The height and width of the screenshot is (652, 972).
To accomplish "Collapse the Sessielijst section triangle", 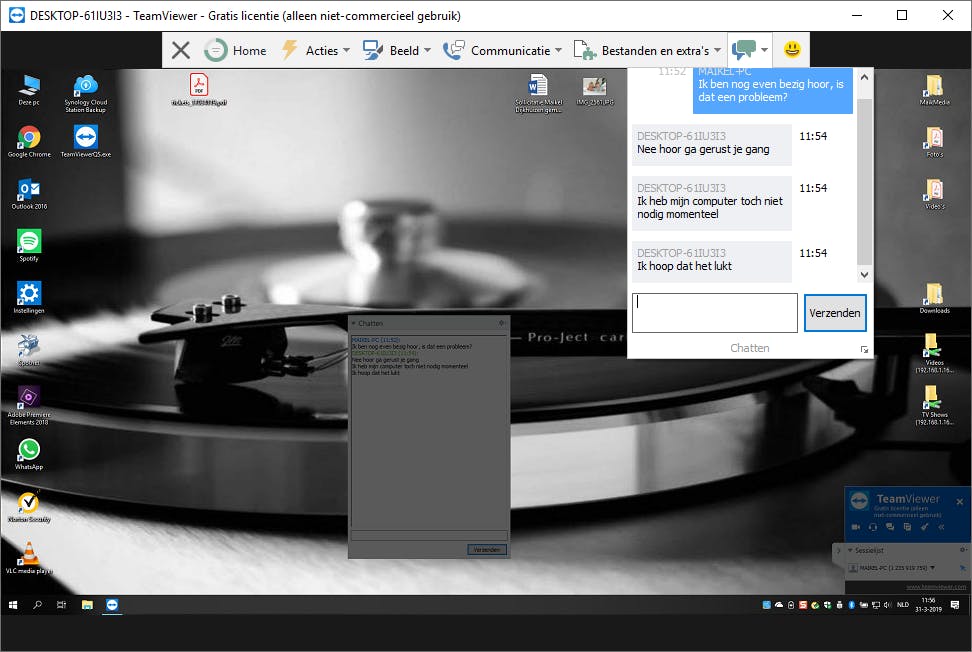I will [850, 550].
